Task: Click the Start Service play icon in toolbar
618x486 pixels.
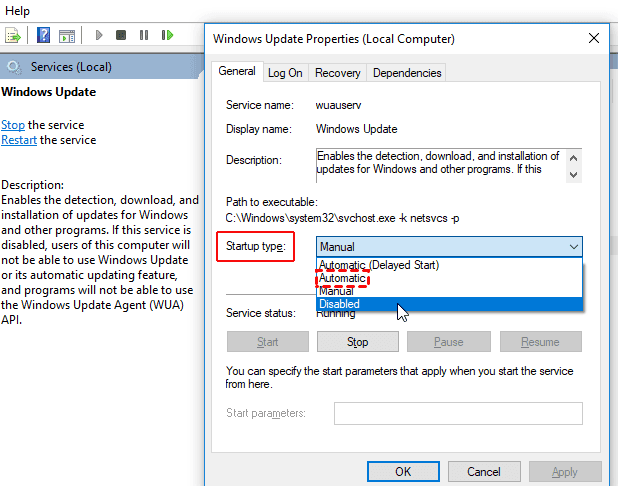Action: [x=99, y=35]
